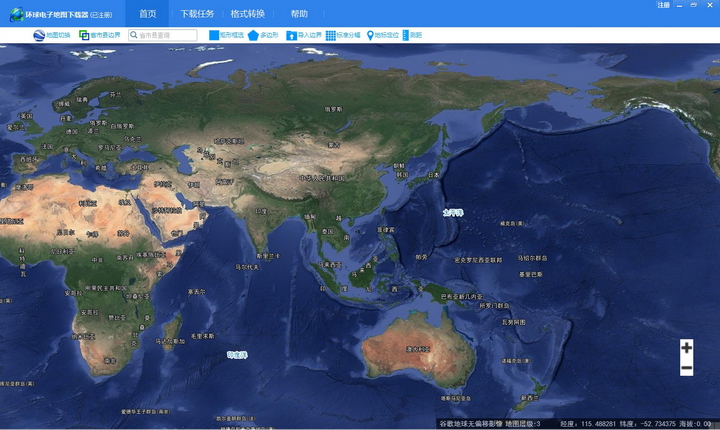Click the 俄罗斯 label in Siberia
Image resolution: width=720 pixels, height=430 pixels.
[x=333, y=109]
